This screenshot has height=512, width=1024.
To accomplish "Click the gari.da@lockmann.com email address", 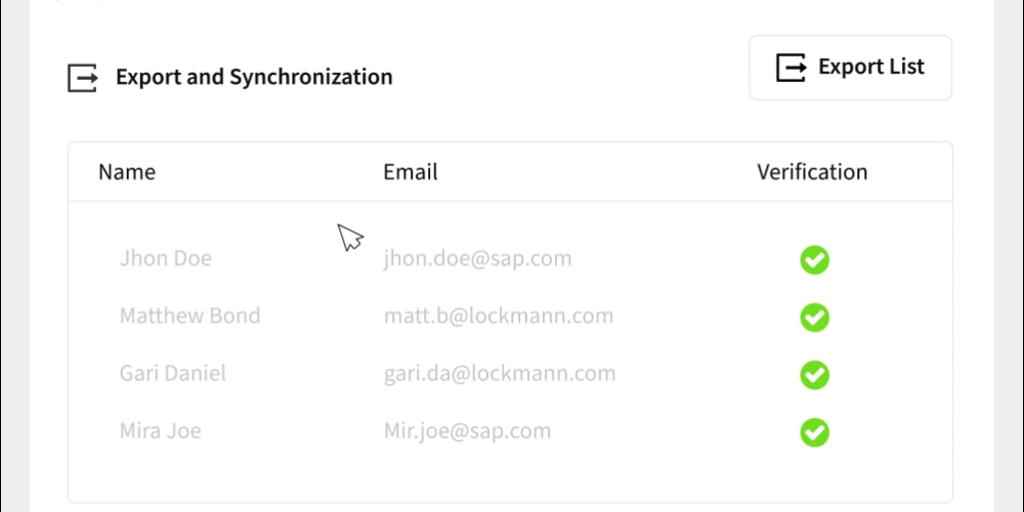I will coord(499,374).
